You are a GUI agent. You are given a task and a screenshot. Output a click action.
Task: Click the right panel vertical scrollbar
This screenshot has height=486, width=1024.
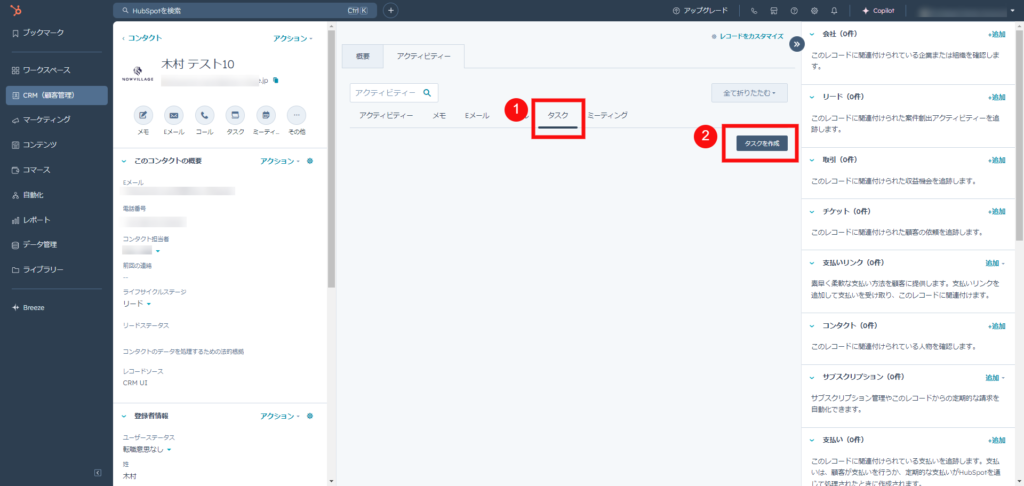(1019, 134)
